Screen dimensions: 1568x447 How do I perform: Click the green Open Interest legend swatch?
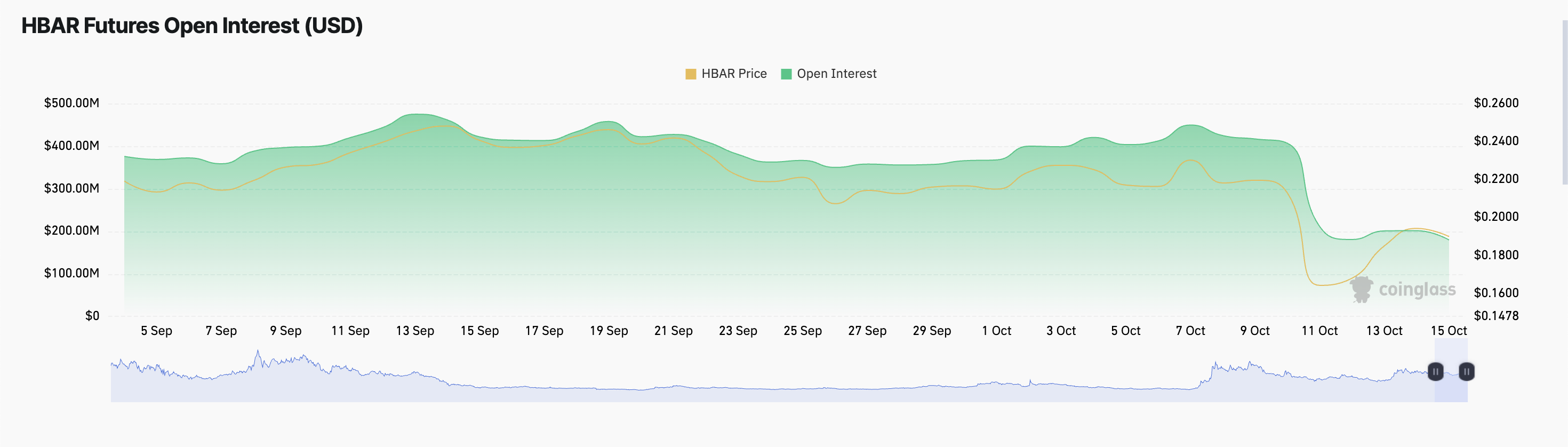click(x=786, y=74)
